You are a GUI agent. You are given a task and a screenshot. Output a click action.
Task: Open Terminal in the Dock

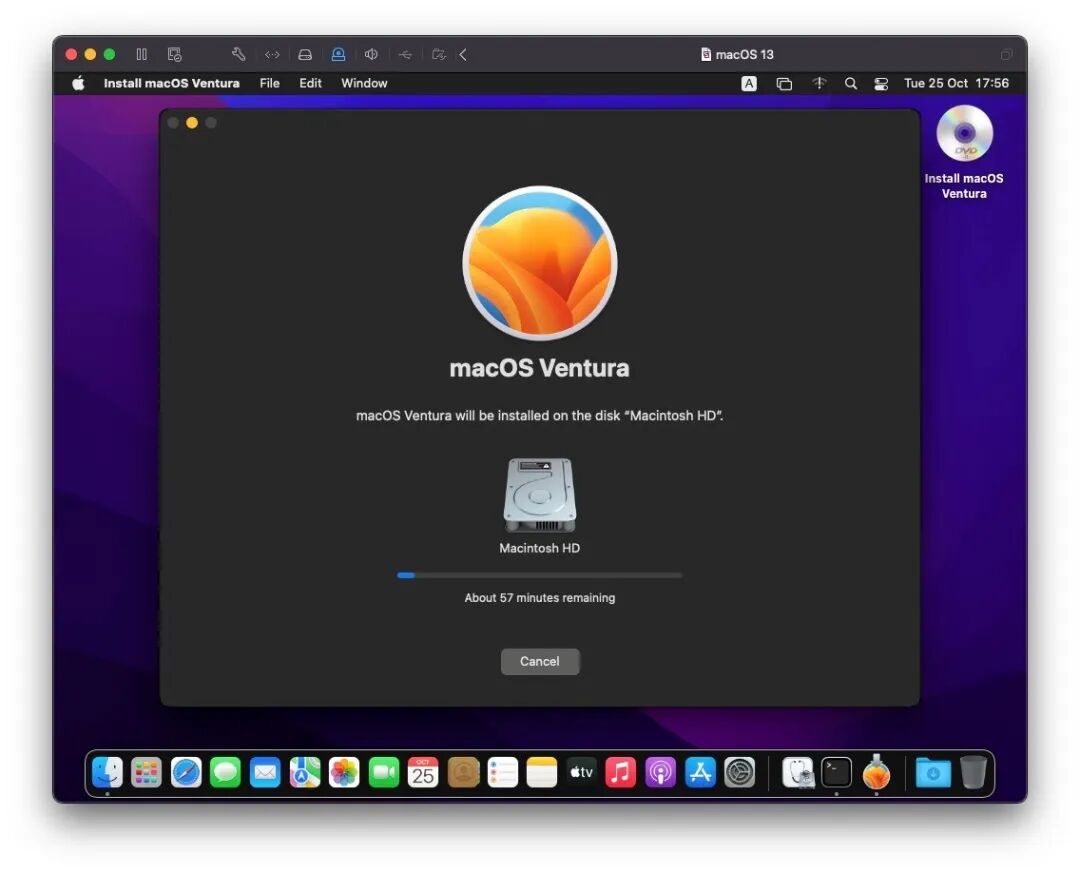pyautogui.click(x=837, y=772)
